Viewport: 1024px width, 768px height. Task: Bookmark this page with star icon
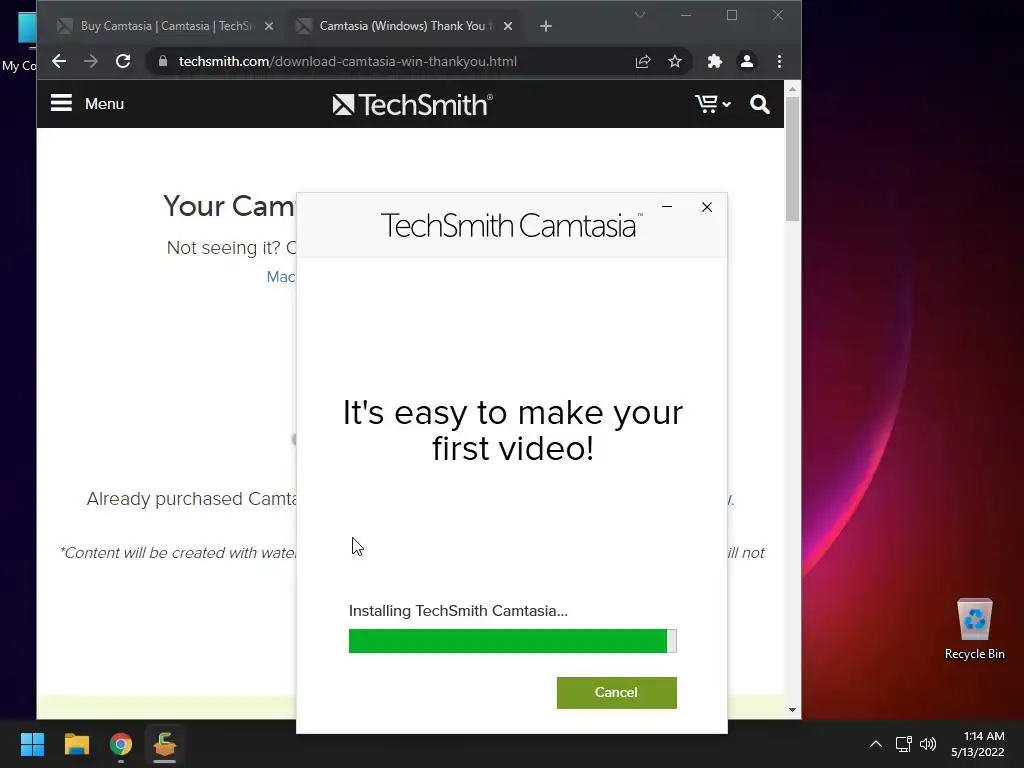pyautogui.click(x=675, y=61)
